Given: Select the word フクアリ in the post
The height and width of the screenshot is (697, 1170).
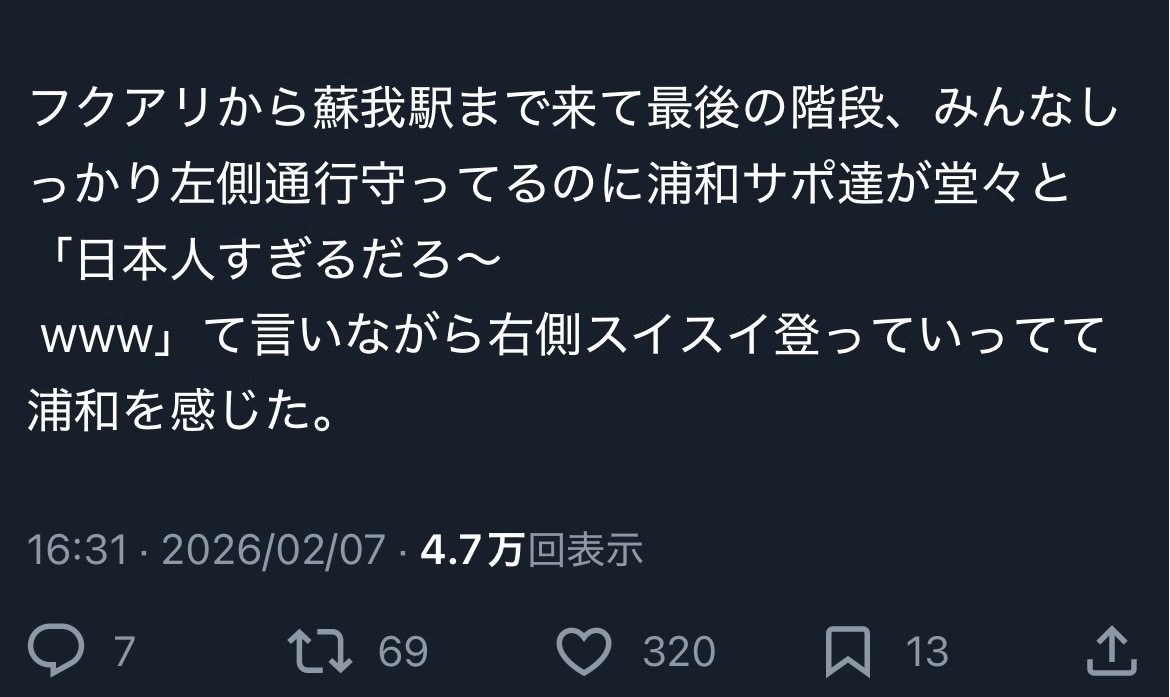Looking at the screenshot, I should 122,109.
